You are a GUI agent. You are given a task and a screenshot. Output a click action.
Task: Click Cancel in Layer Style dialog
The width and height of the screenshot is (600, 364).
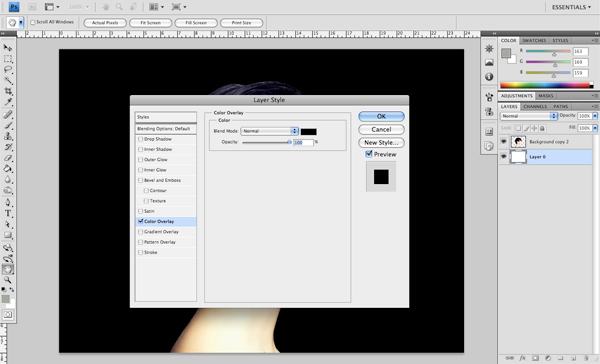point(381,129)
